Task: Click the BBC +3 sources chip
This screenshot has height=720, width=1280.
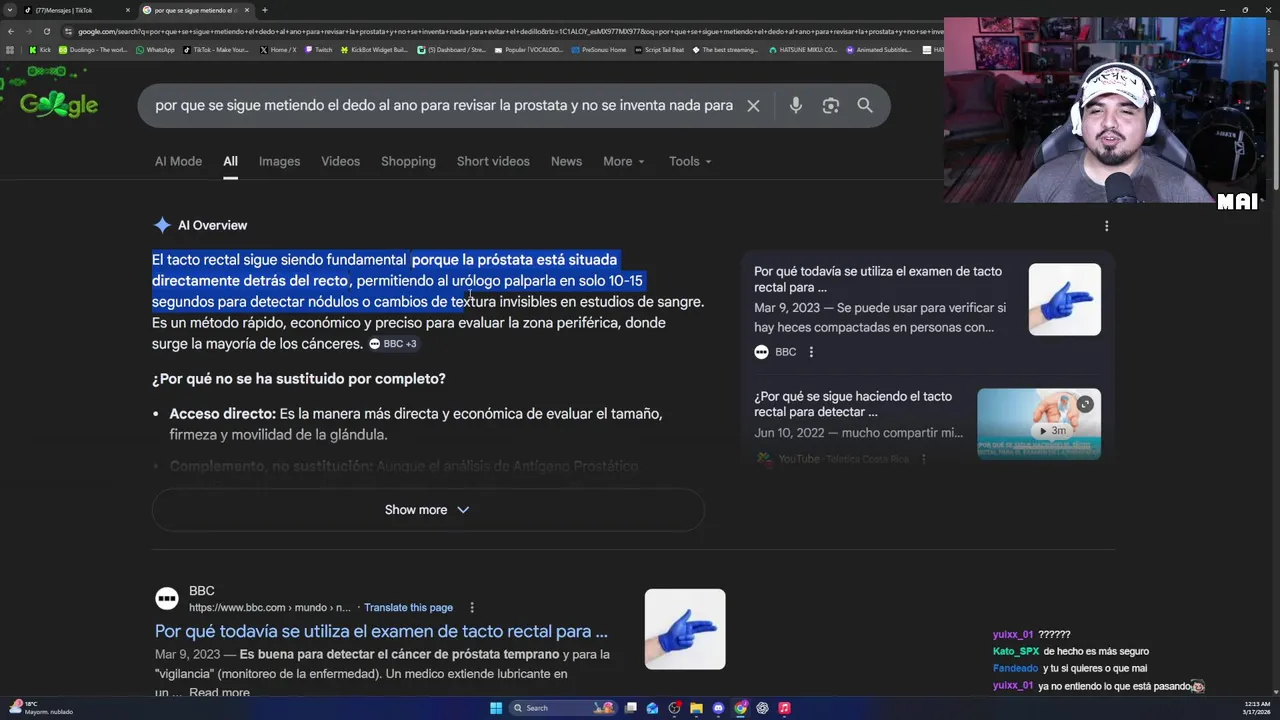Action: [x=392, y=344]
